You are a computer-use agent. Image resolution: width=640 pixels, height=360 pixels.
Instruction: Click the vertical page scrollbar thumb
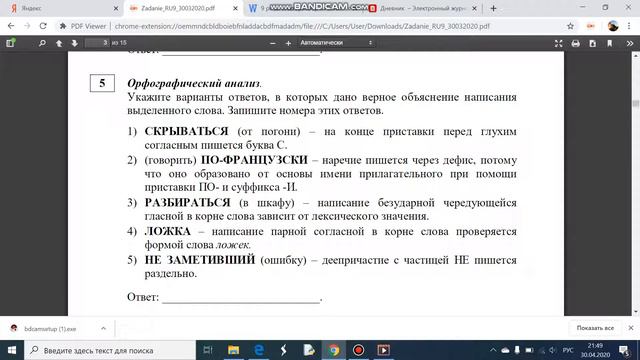point(636,103)
